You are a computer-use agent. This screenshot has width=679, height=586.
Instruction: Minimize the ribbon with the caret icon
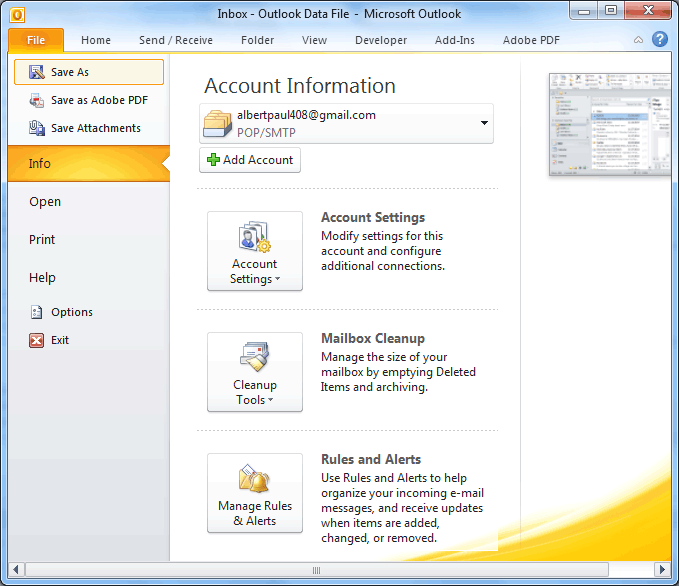[638, 40]
